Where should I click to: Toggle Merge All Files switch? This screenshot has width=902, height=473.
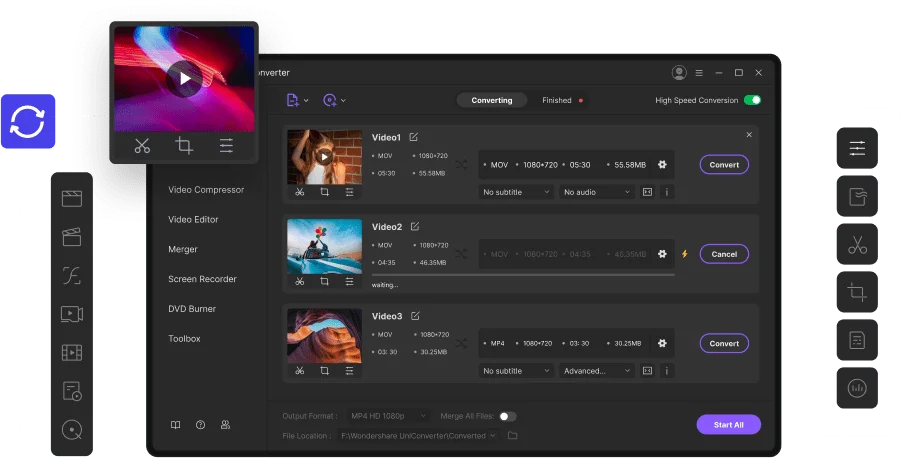[x=507, y=416]
